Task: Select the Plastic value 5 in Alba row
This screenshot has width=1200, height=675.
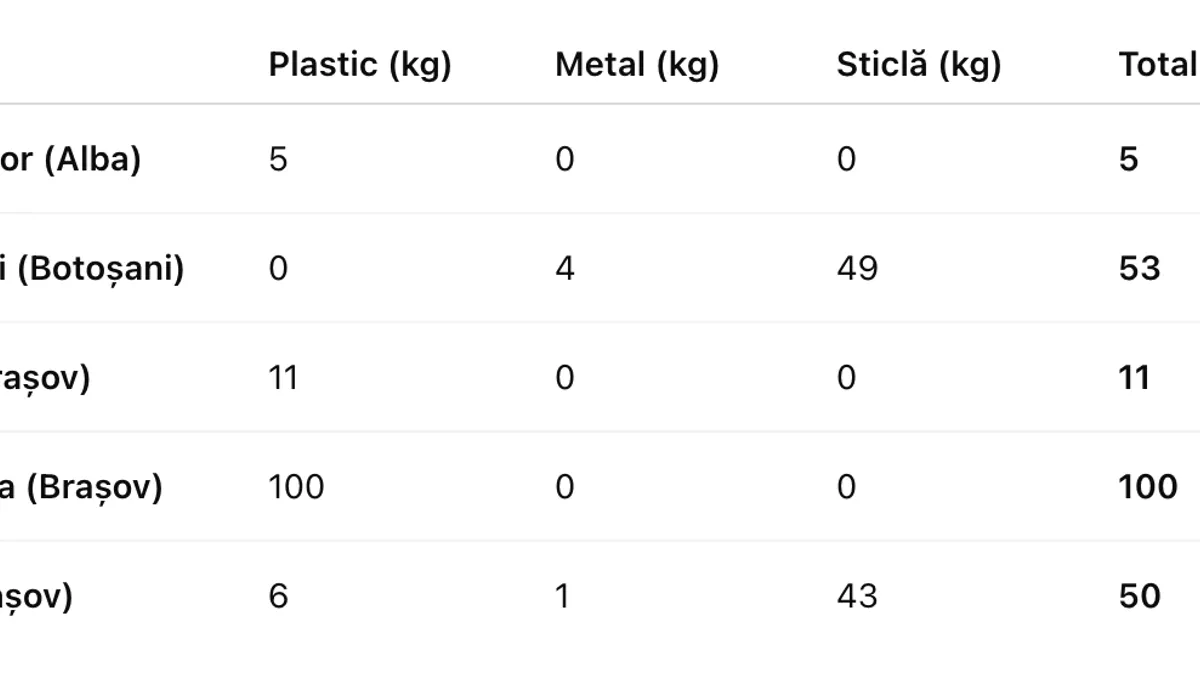Action: click(x=278, y=159)
